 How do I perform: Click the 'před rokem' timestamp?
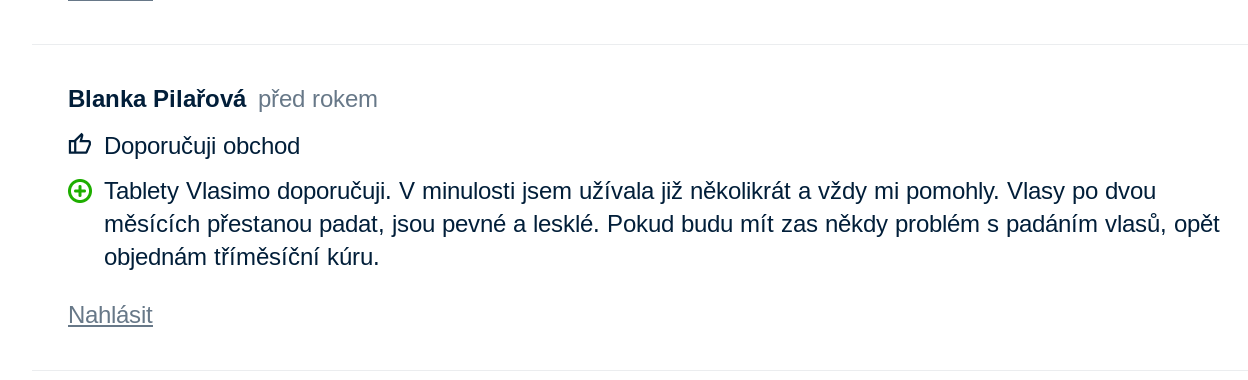(318, 99)
